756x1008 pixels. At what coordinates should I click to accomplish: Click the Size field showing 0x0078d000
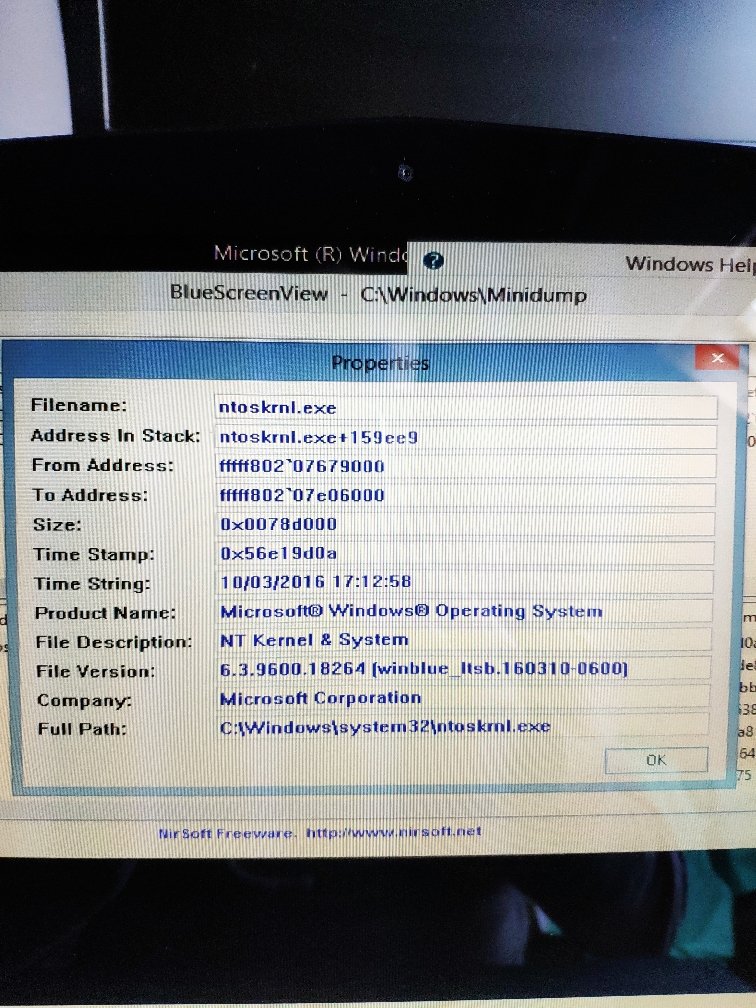[x=464, y=524]
